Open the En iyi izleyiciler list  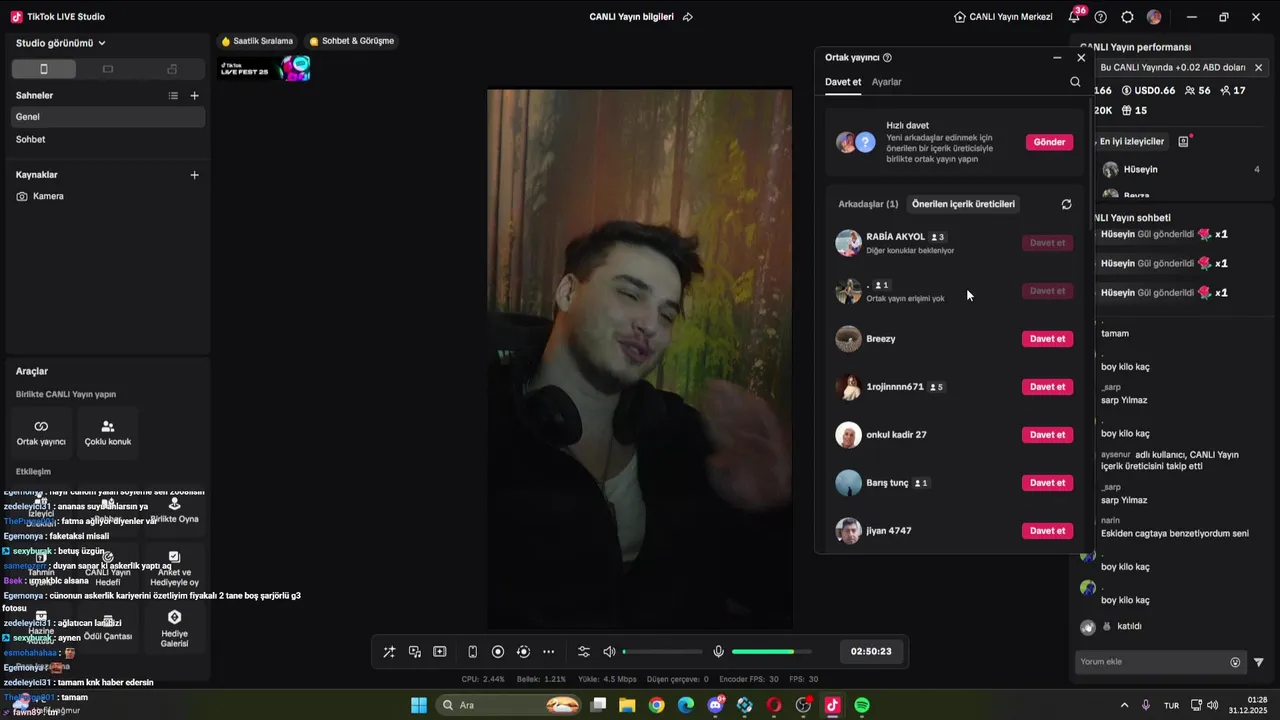[x=1130, y=142]
